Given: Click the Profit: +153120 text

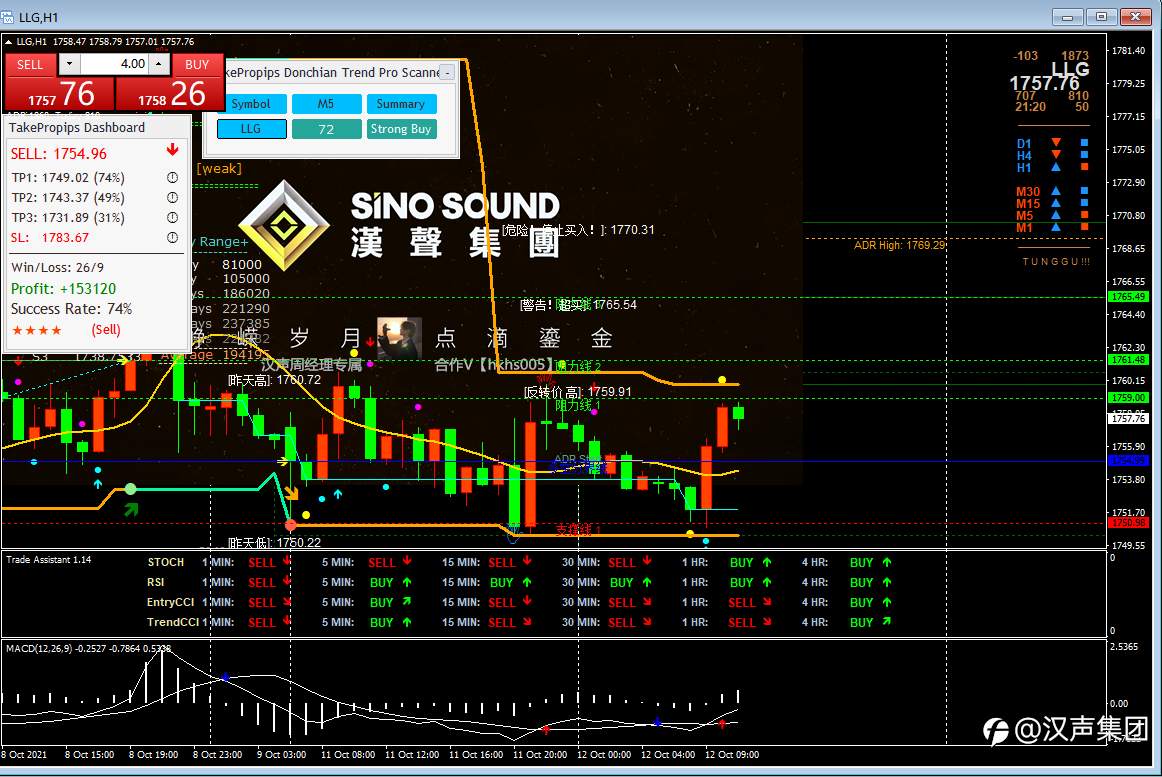Looking at the screenshot, I should [64, 288].
